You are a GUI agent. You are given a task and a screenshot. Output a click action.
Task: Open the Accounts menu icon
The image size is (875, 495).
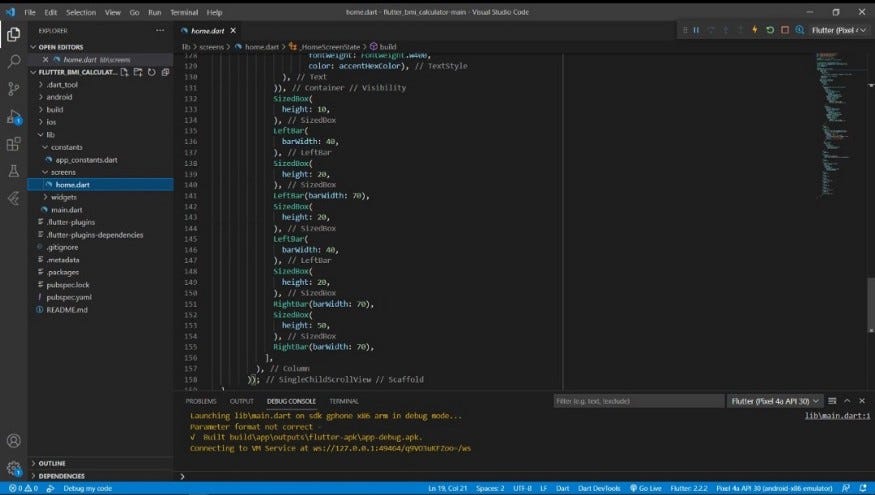[13, 441]
